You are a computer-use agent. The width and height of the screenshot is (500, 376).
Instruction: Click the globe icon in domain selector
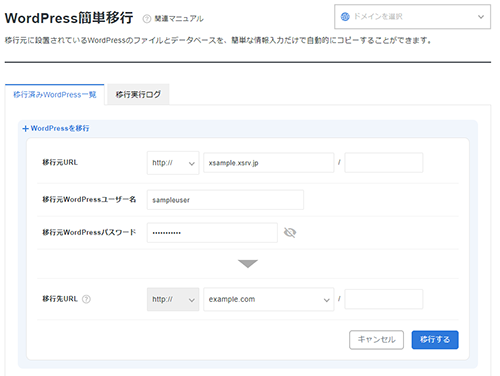click(345, 16)
